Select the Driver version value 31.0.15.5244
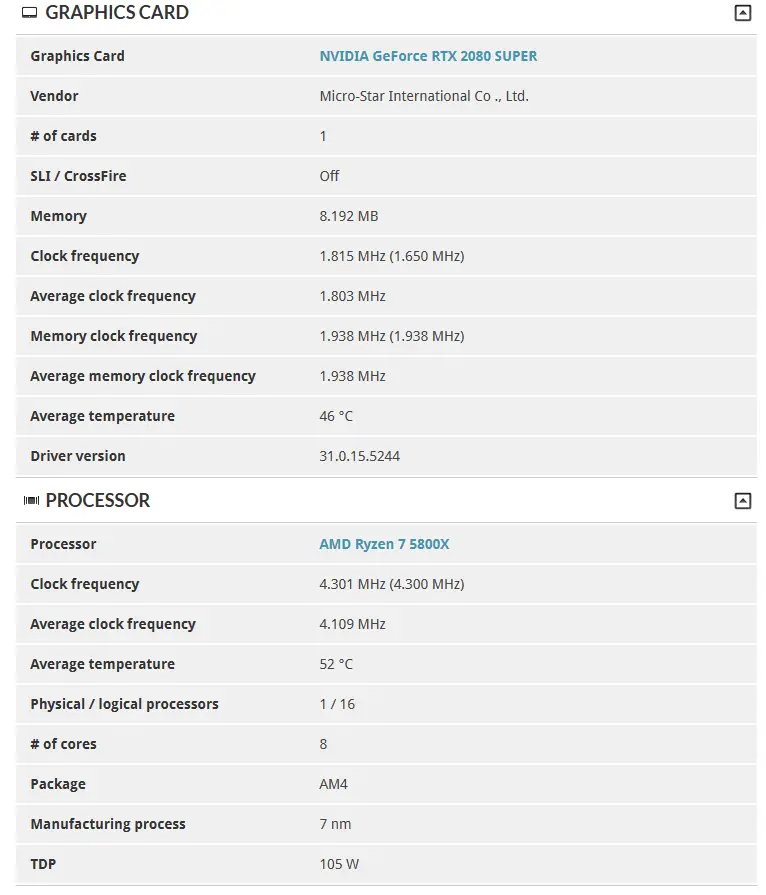 tap(360, 456)
